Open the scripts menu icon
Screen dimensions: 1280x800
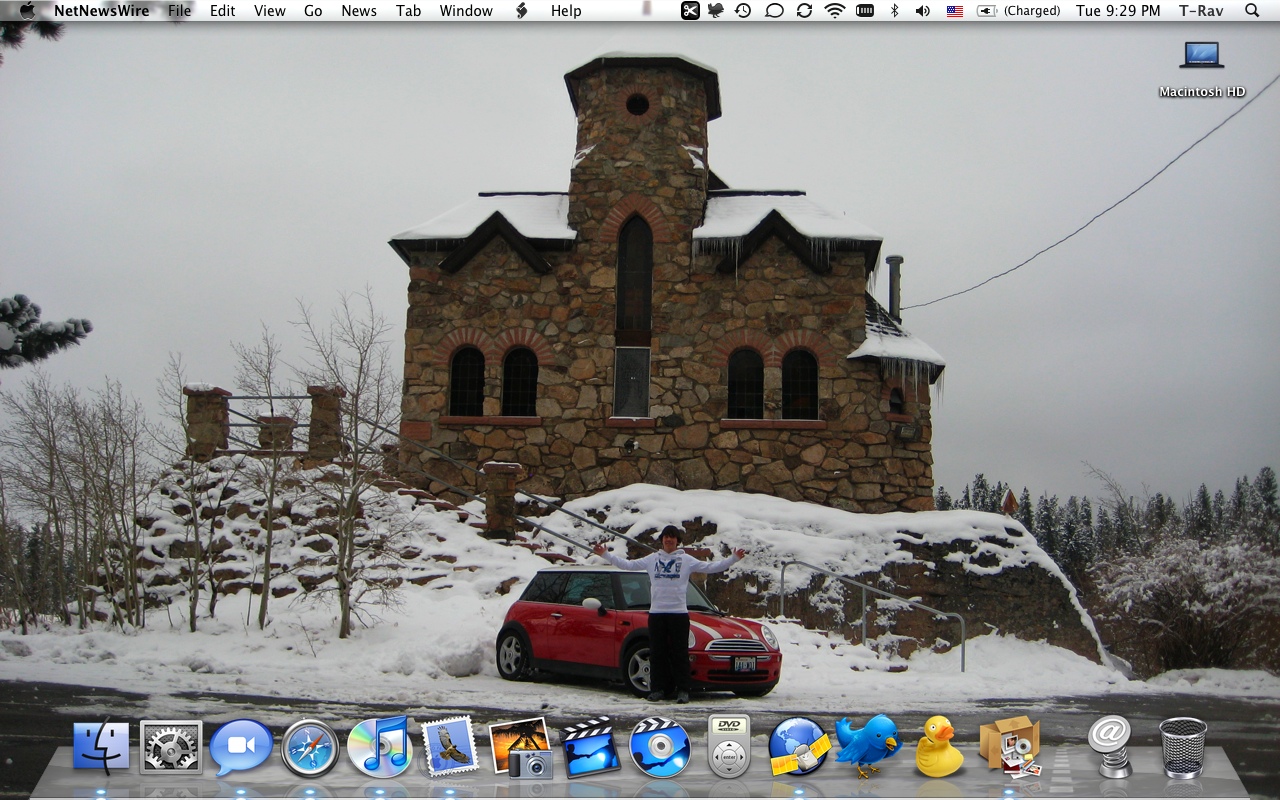click(x=521, y=11)
